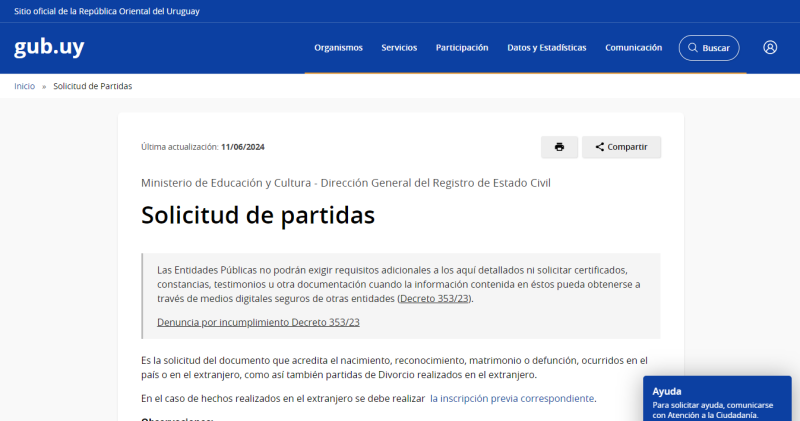Go to Inicio in the breadcrumb
Image resolution: width=800 pixels, height=421 pixels.
click(24, 86)
